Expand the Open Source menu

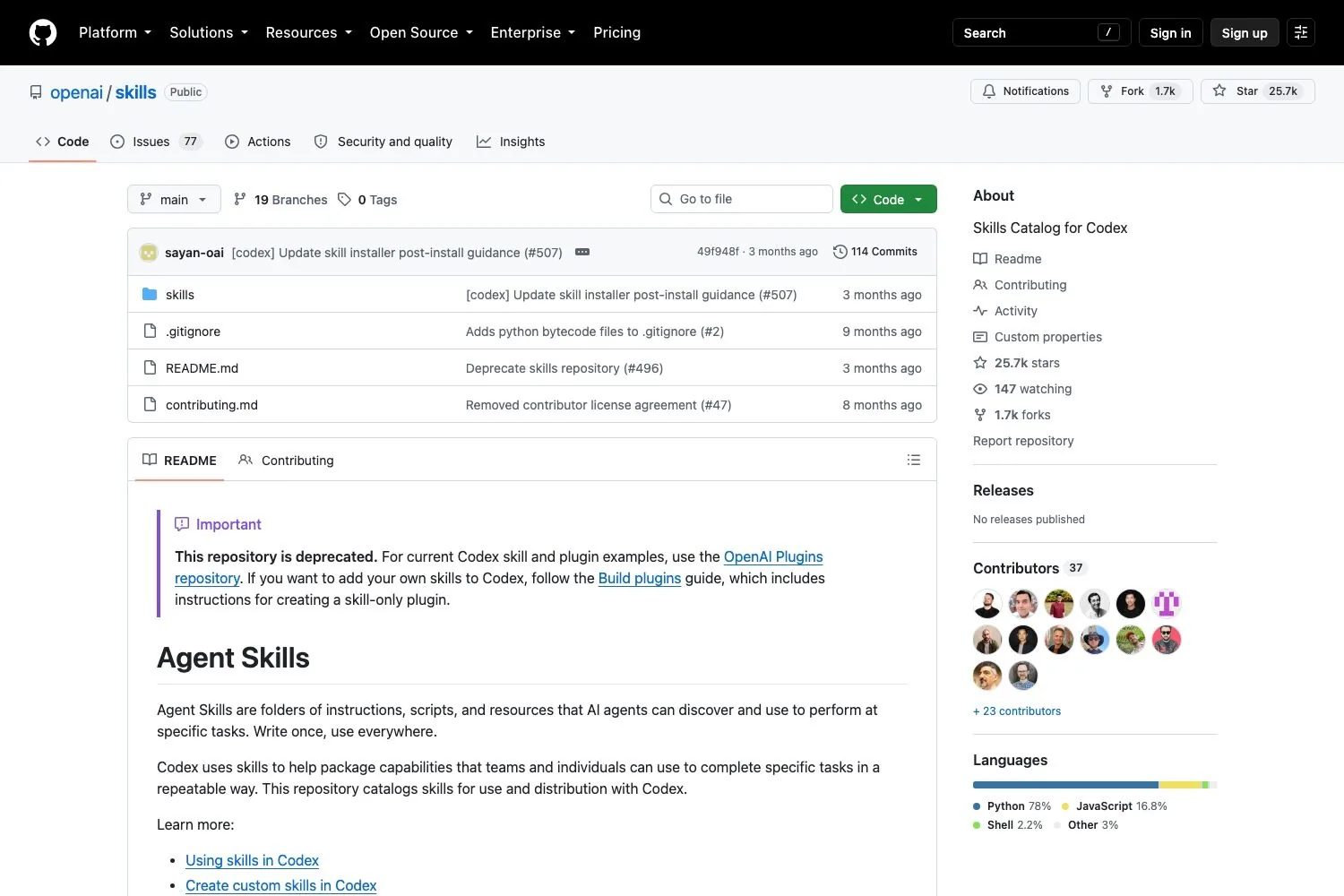[421, 32]
